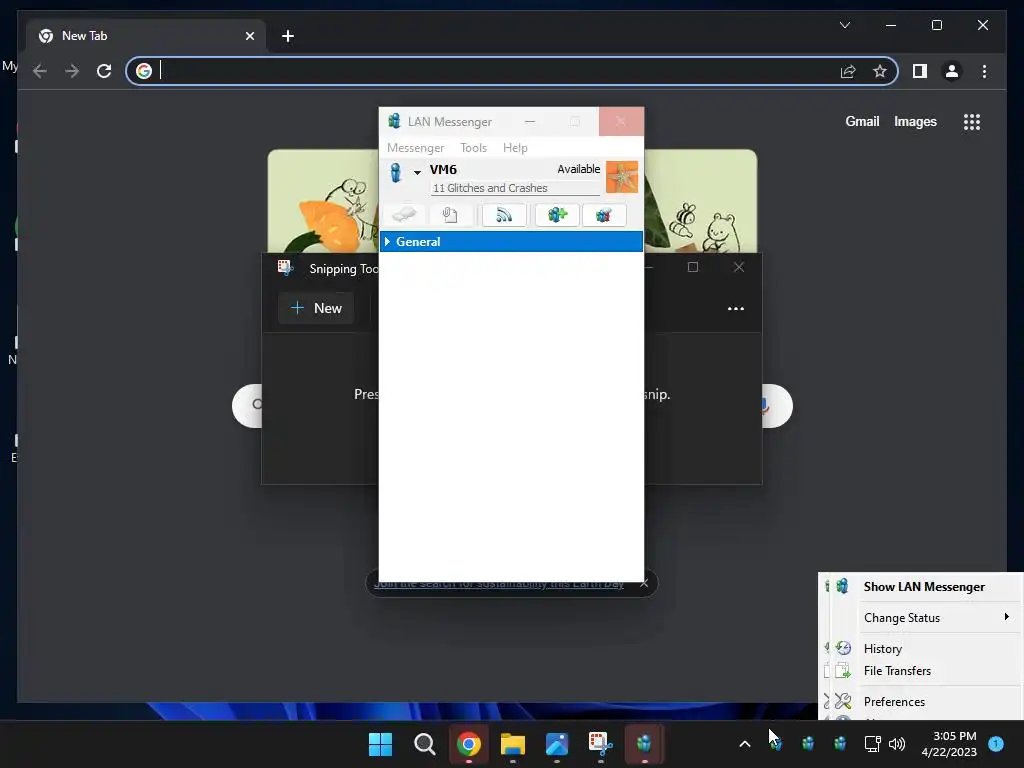Open New Chat Room with the green-plus people icon
Viewport: 1024px width, 768px height.
(557, 215)
